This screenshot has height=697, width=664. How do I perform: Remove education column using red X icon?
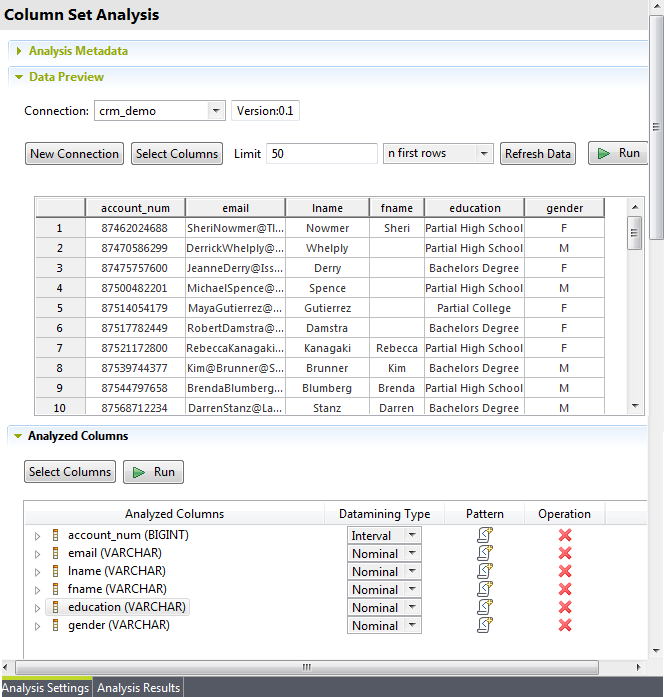tap(565, 607)
